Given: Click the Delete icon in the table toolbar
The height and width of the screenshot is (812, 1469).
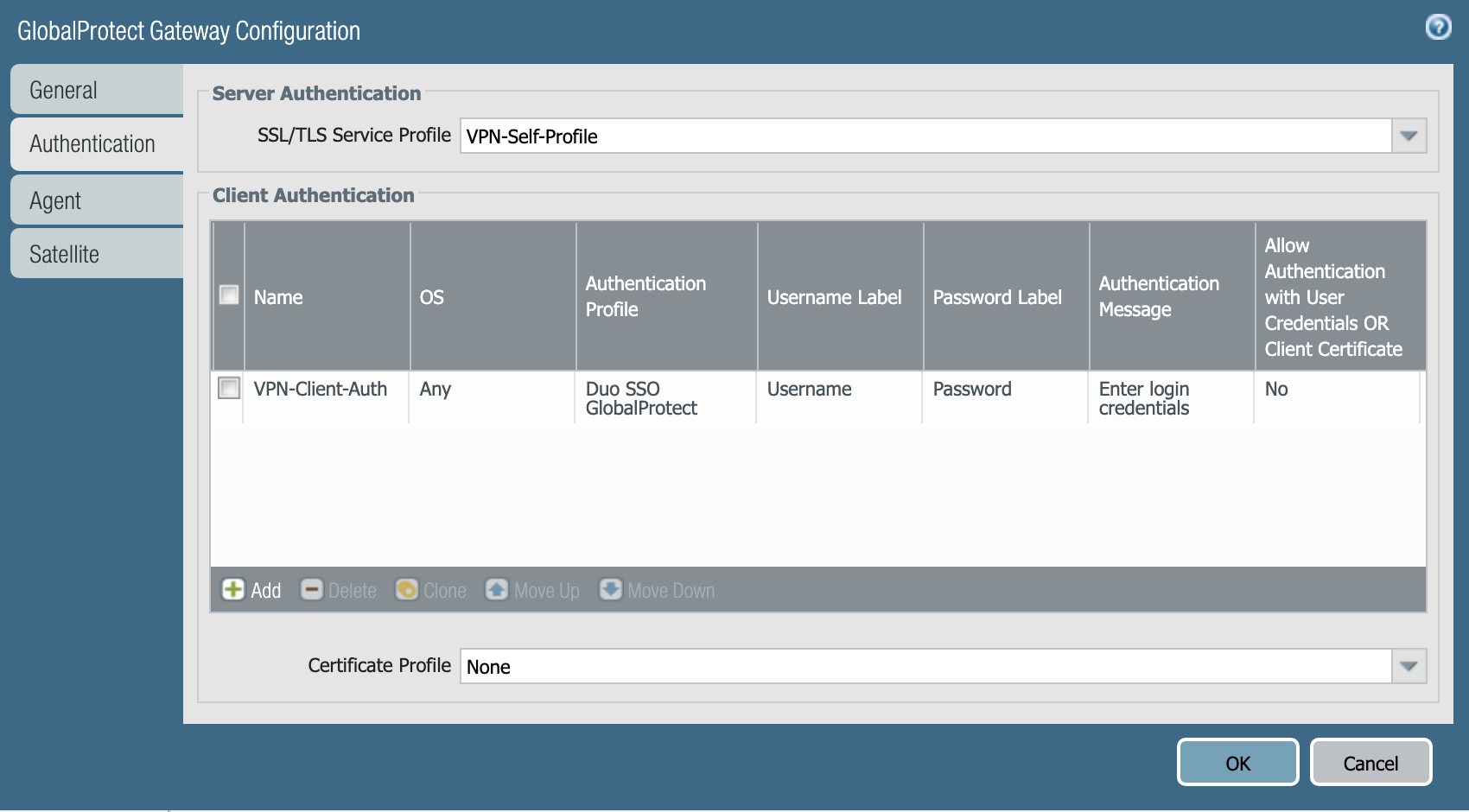Looking at the screenshot, I should tap(312, 590).
